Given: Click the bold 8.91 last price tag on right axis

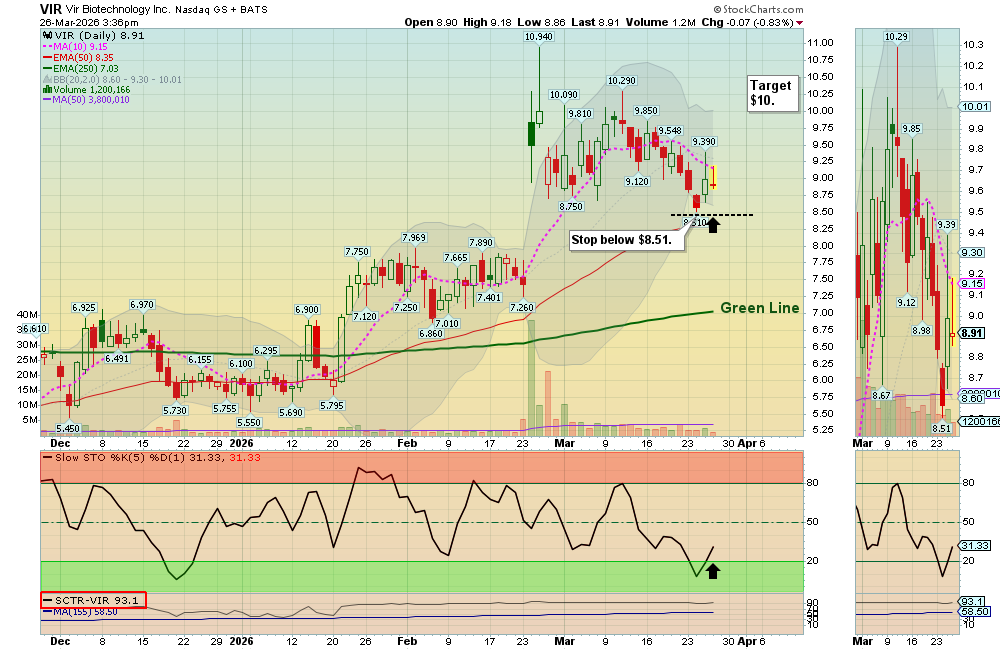Looking at the screenshot, I should point(971,334).
